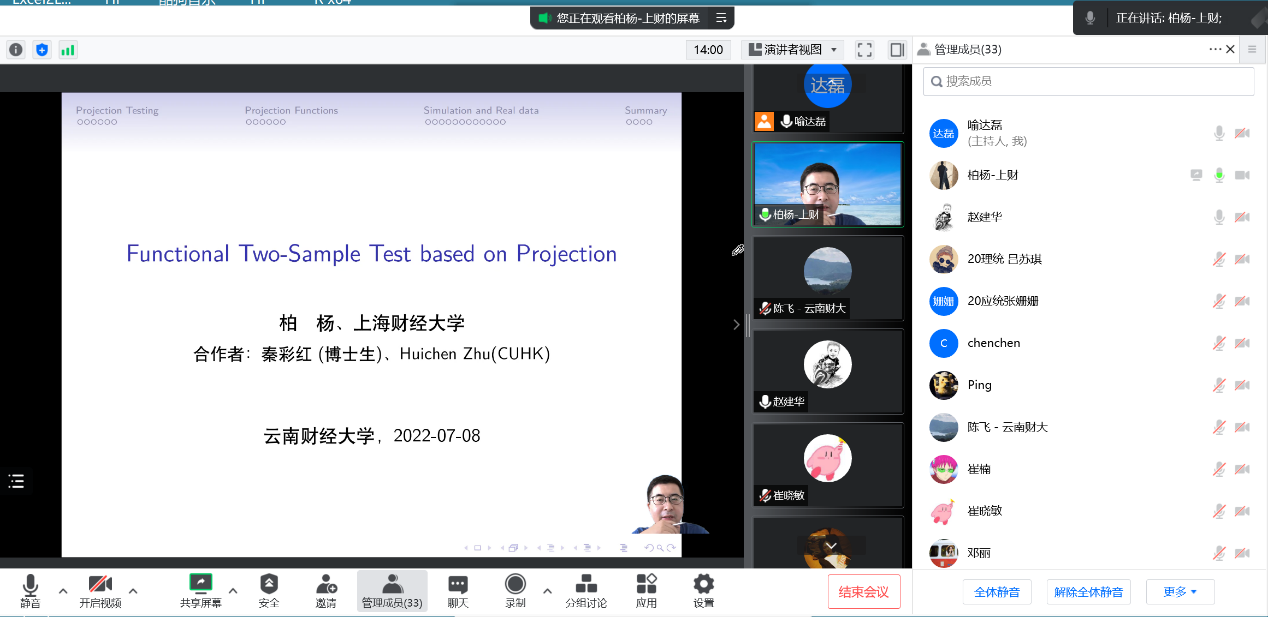Click the blue security shield icon

click(x=42, y=49)
